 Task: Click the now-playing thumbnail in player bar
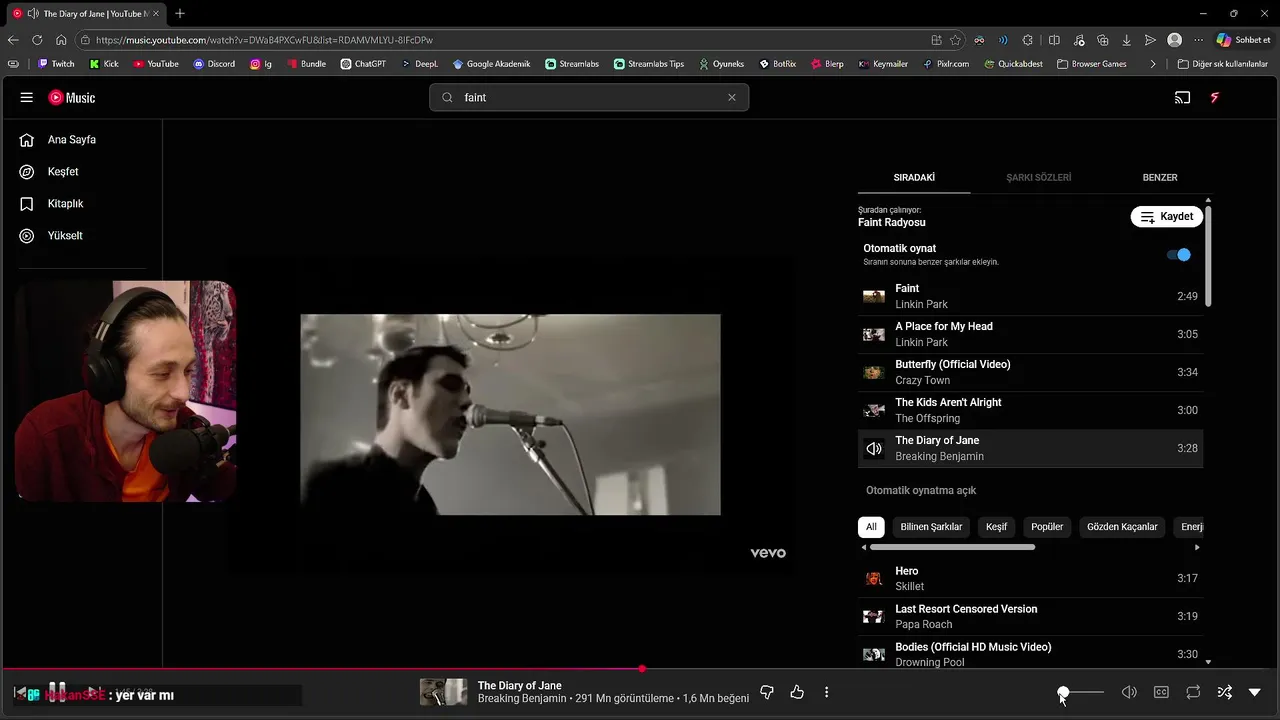click(443, 692)
